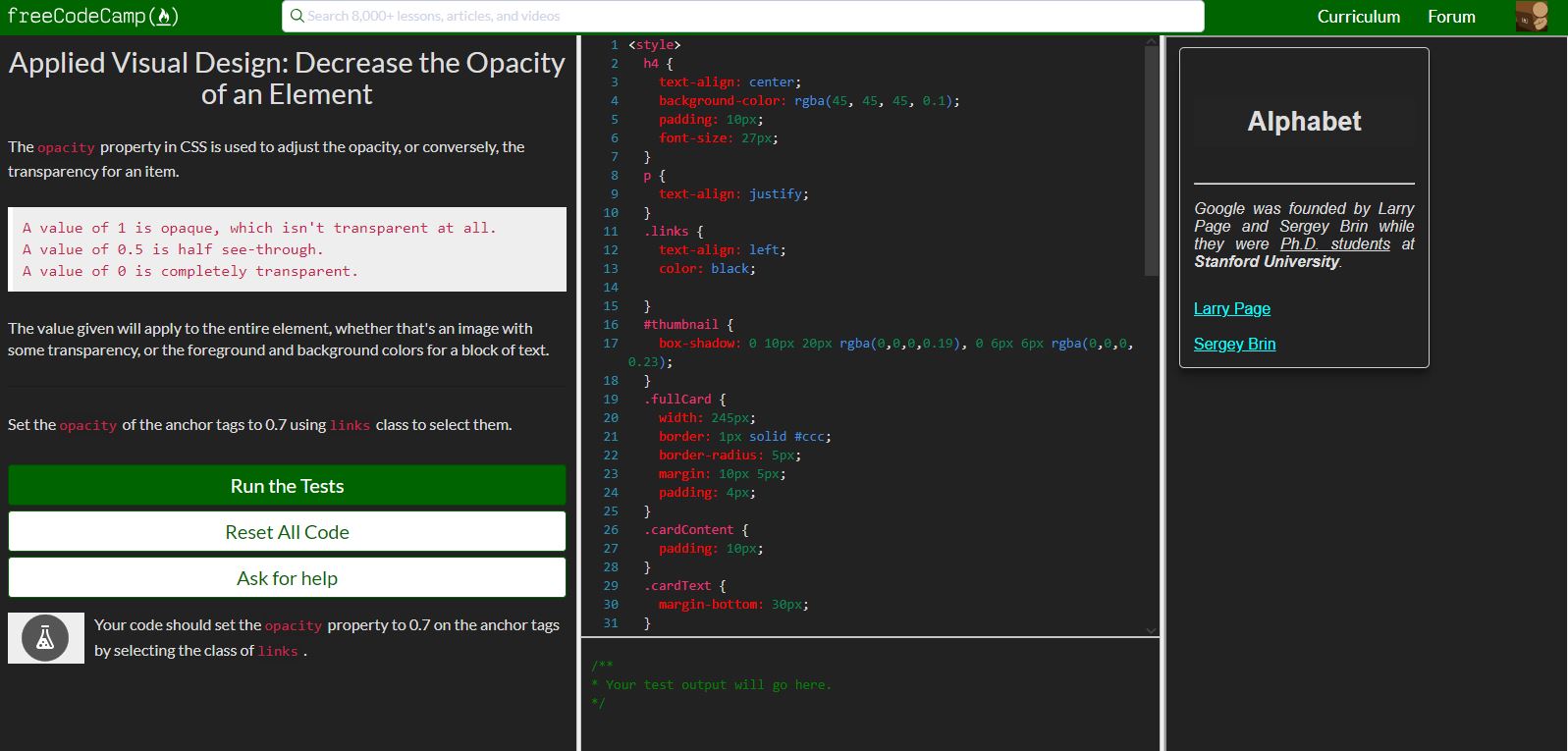Click the #thumbnail selector line
This screenshot has height=751, width=1568.
688,324
